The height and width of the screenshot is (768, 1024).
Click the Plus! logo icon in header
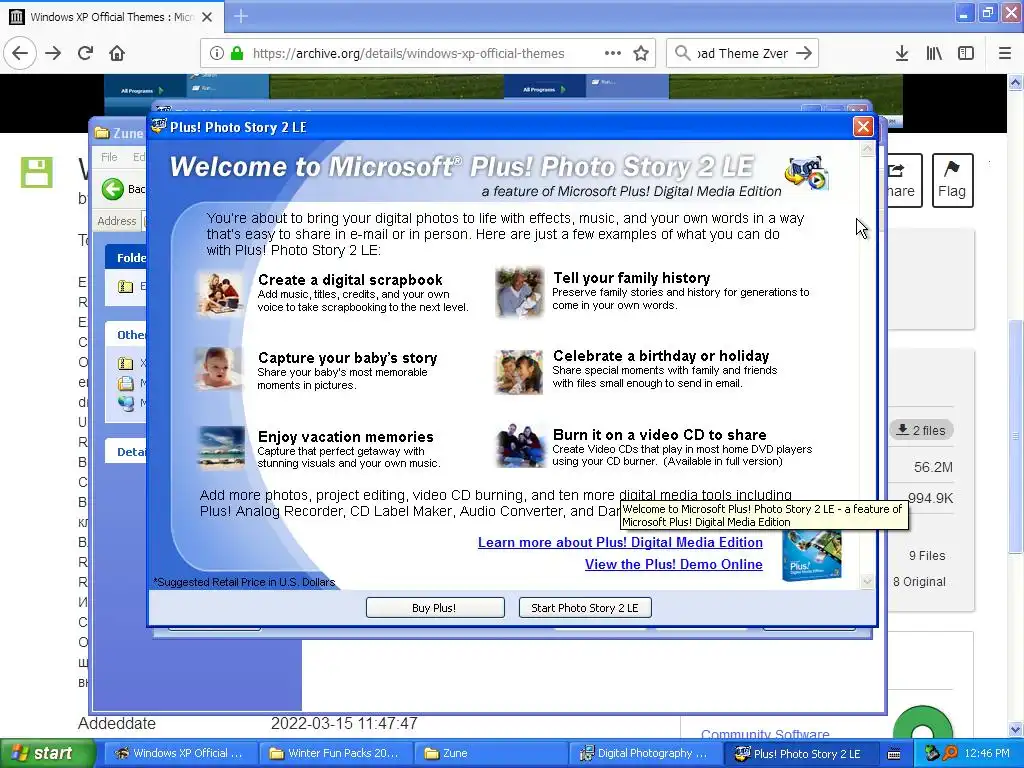point(807,172)
